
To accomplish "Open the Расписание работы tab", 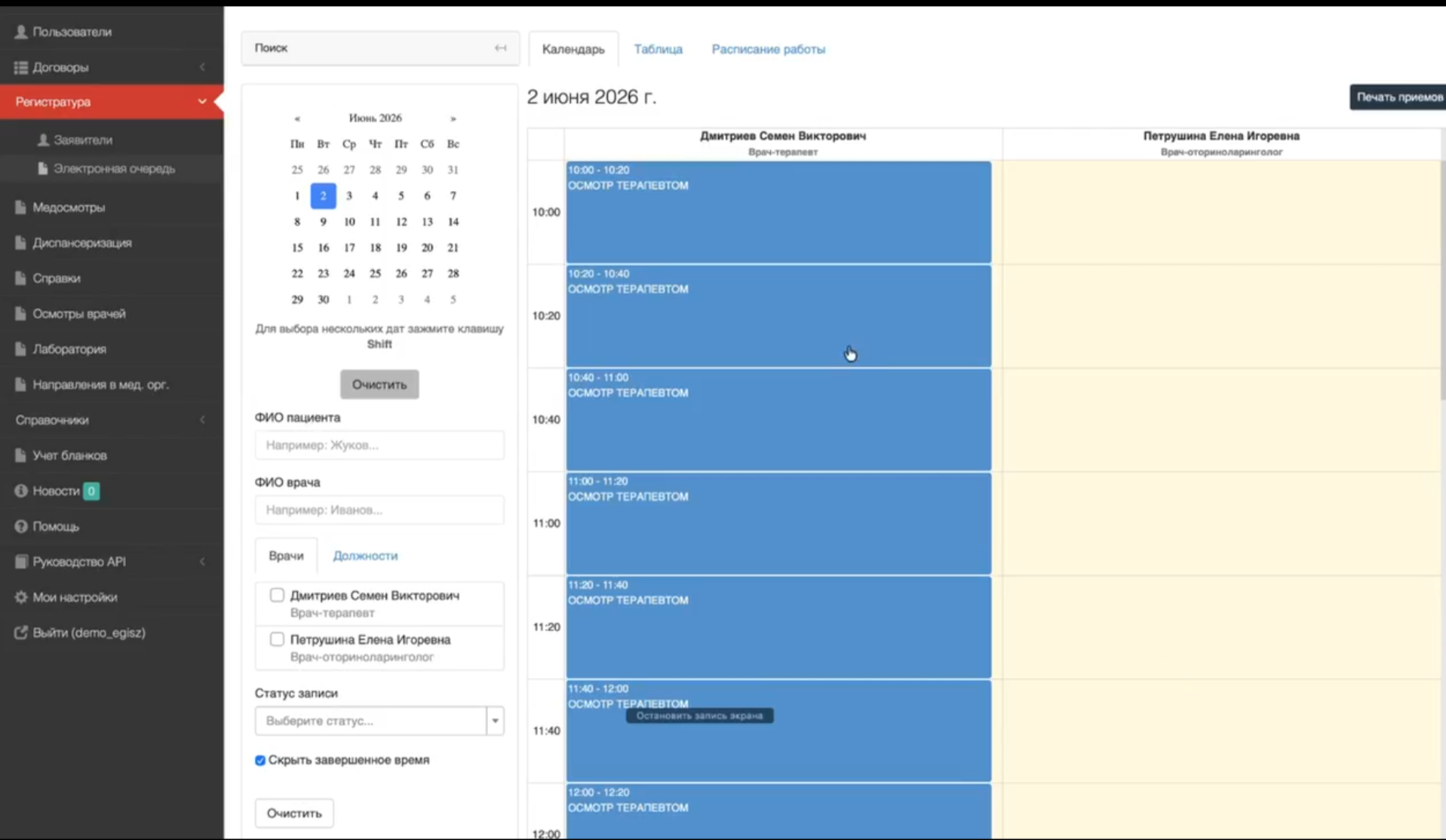I will coord(768,49).
